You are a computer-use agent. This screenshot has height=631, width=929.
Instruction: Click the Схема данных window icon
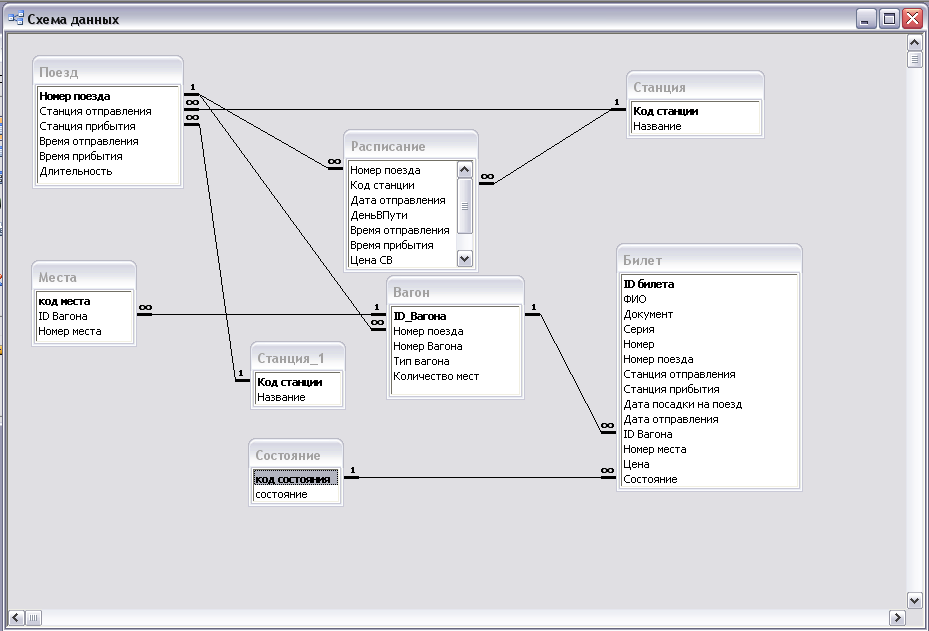click(x=16, y=18)
